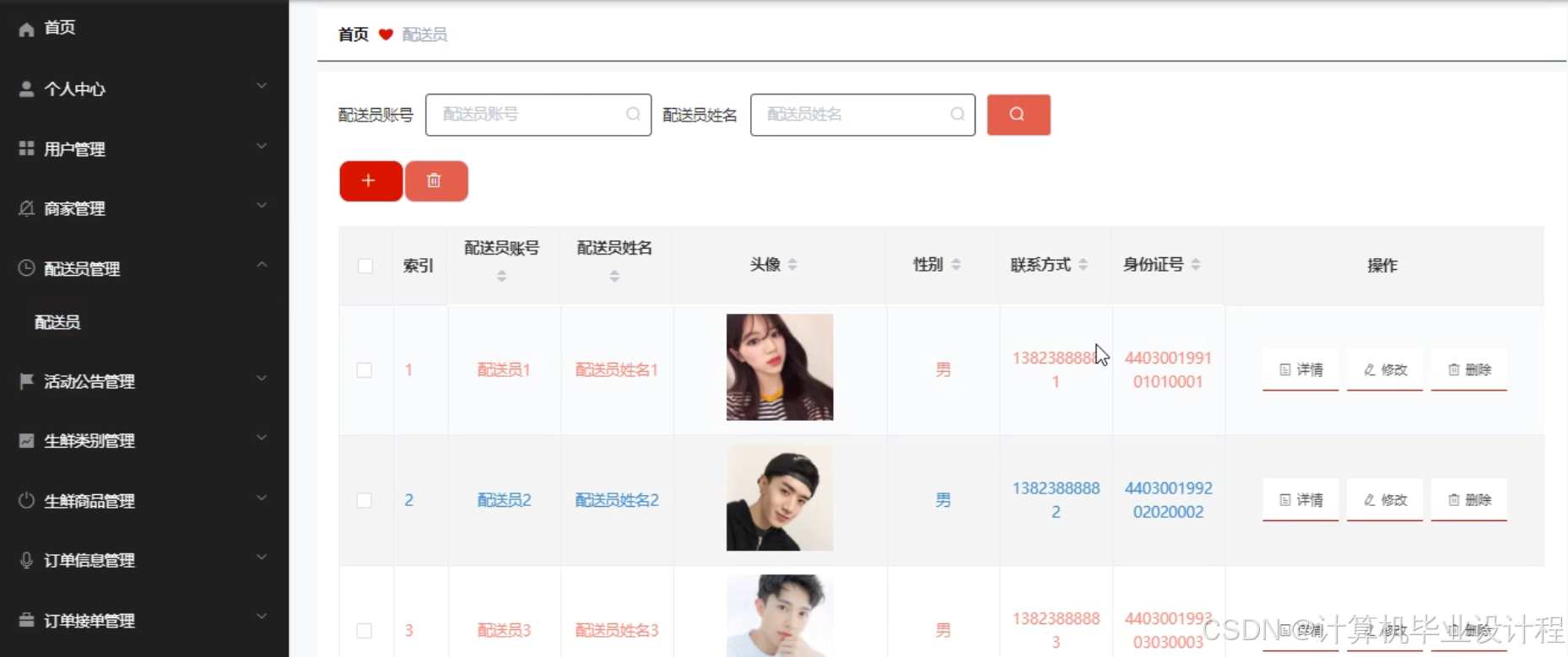This screenshot has width=1568, height=657.
Task: Sort by 配送员账号 column arrows
Action: tap(501, 276)
